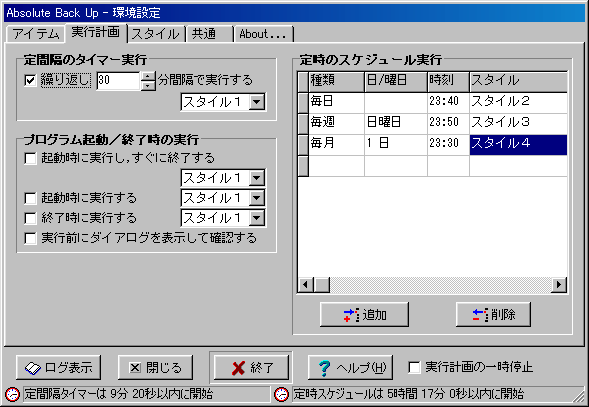
Task: Switch to the アイテム tab
Action: (36, 34)
